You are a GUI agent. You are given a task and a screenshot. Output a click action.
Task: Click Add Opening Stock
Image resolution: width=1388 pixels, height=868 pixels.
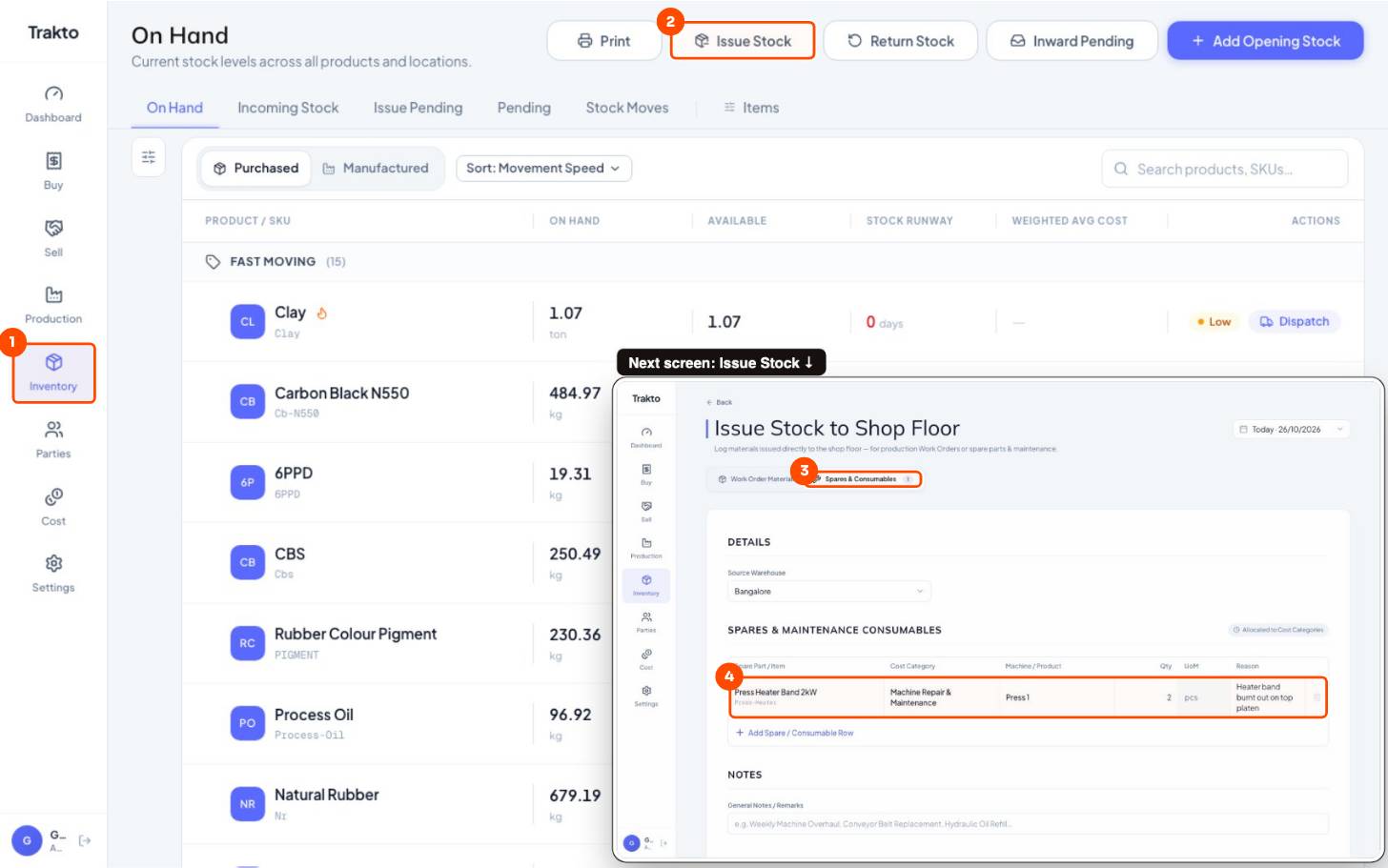click(x=1266, y=41)
